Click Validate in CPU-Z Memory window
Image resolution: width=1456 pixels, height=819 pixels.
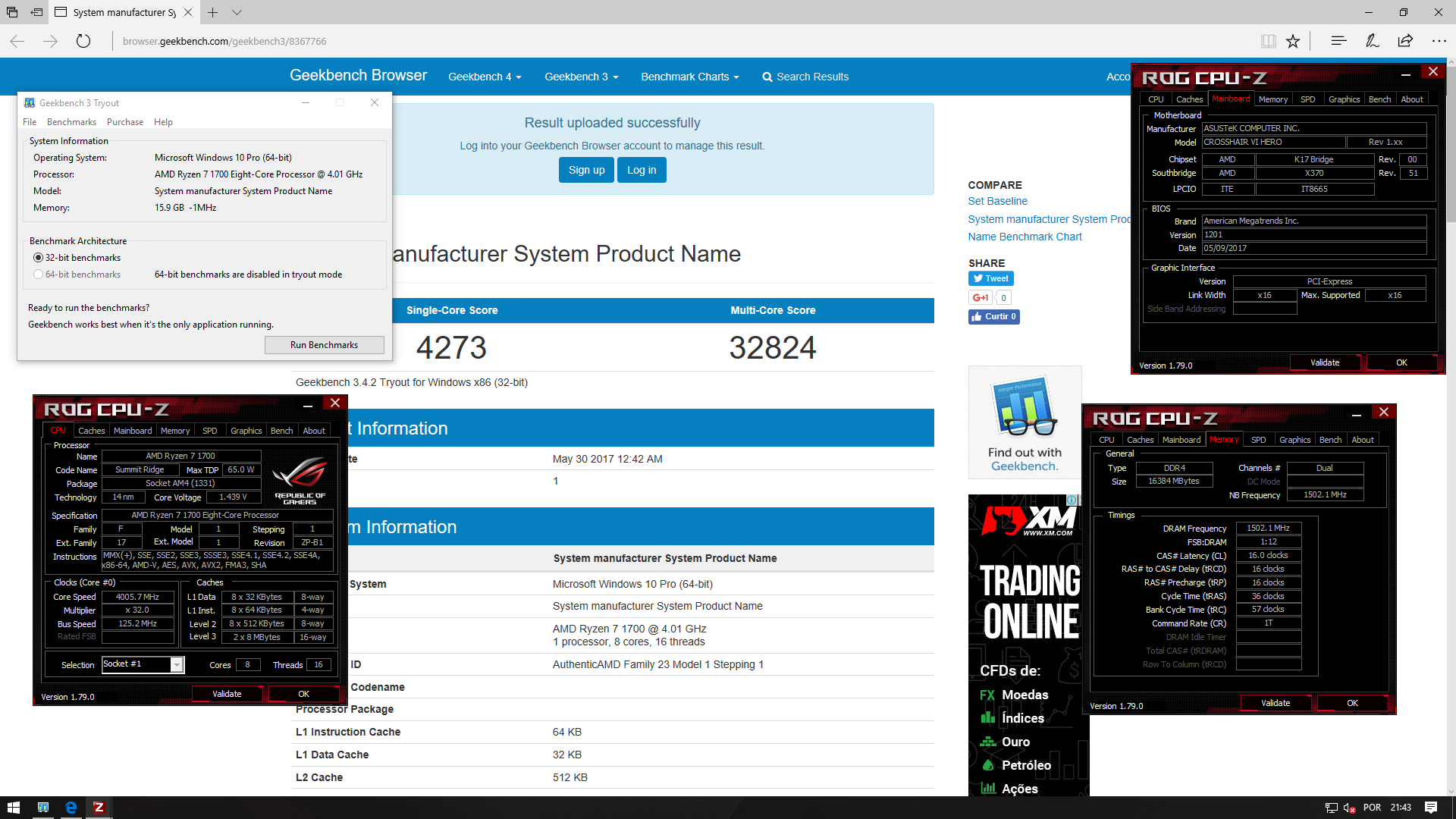point(1276,703)
